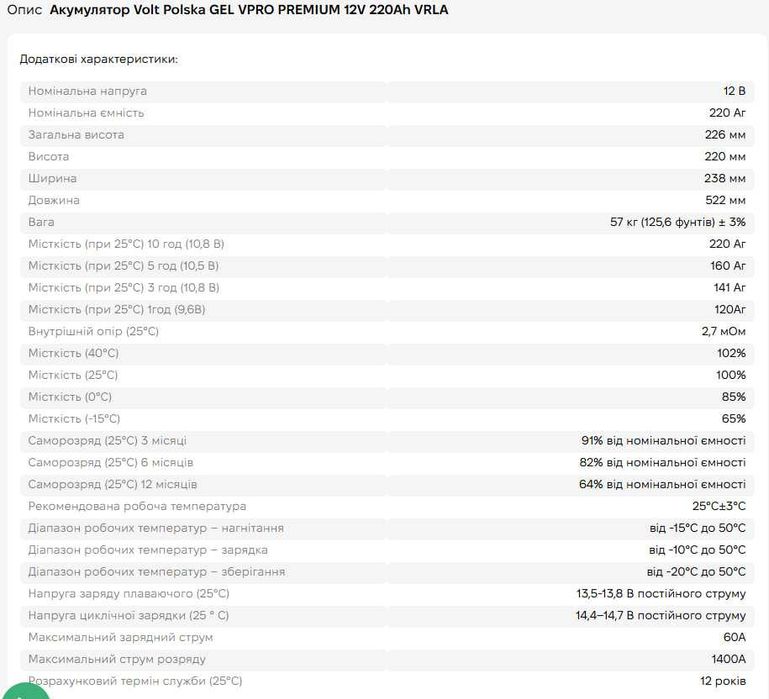Image resolution: width=769 pixels, height=699 pixels.
Task: Click the 'Місткість (0°C)' label
Action: [x=70, y=397]
